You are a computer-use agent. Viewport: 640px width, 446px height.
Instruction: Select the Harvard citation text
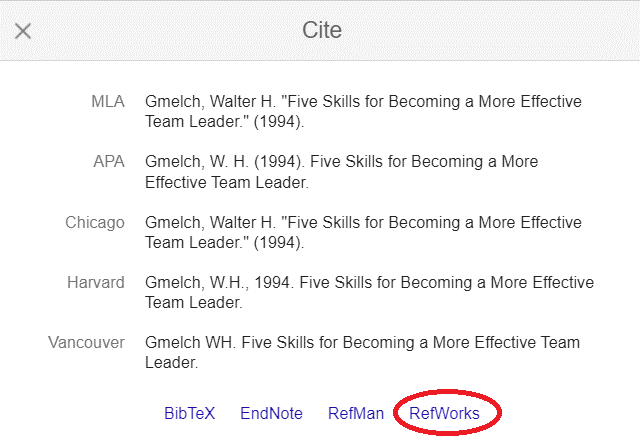(x=369, y=292)
